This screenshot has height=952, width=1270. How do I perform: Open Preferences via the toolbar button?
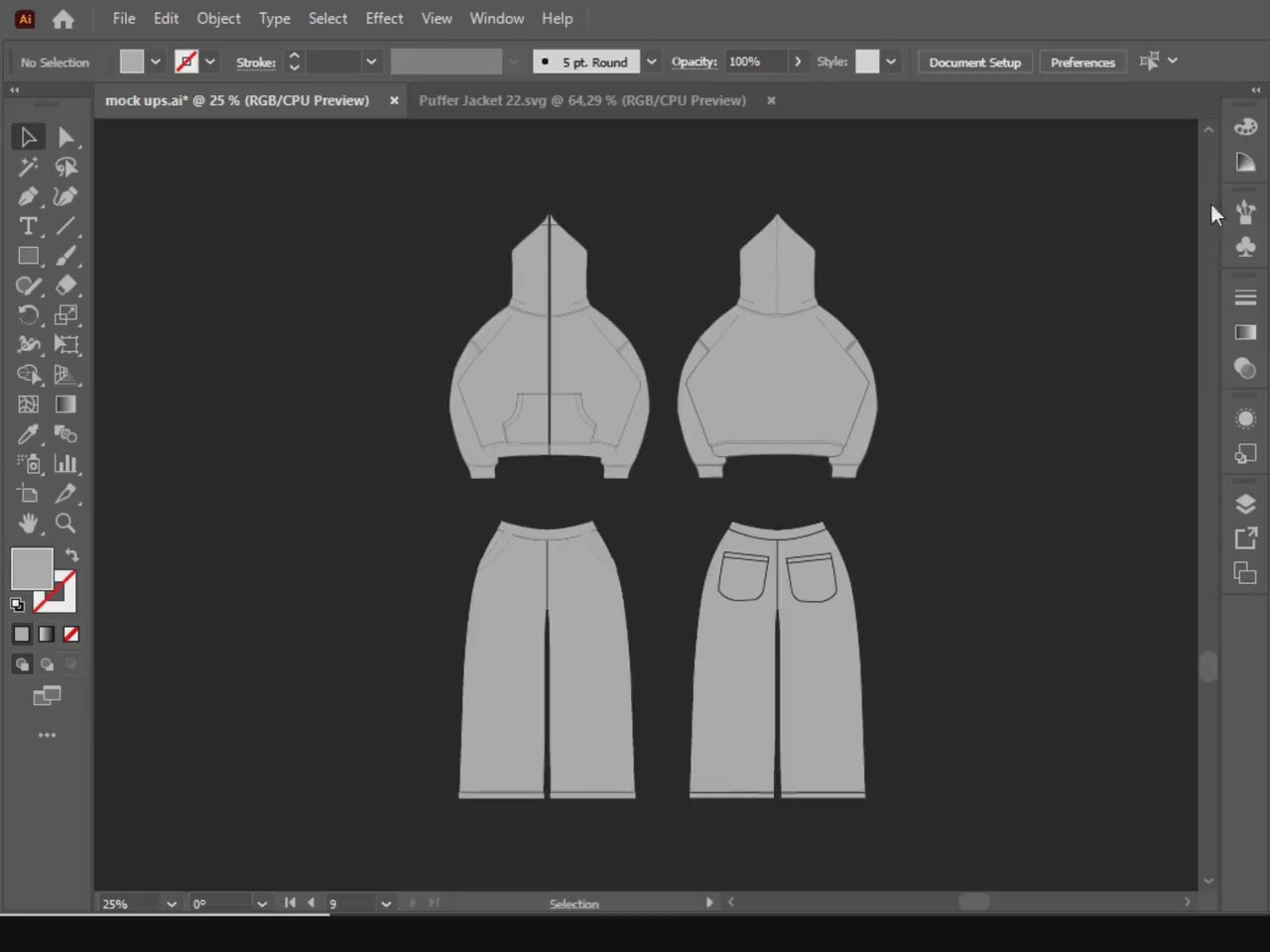(x=1082, y=61)
